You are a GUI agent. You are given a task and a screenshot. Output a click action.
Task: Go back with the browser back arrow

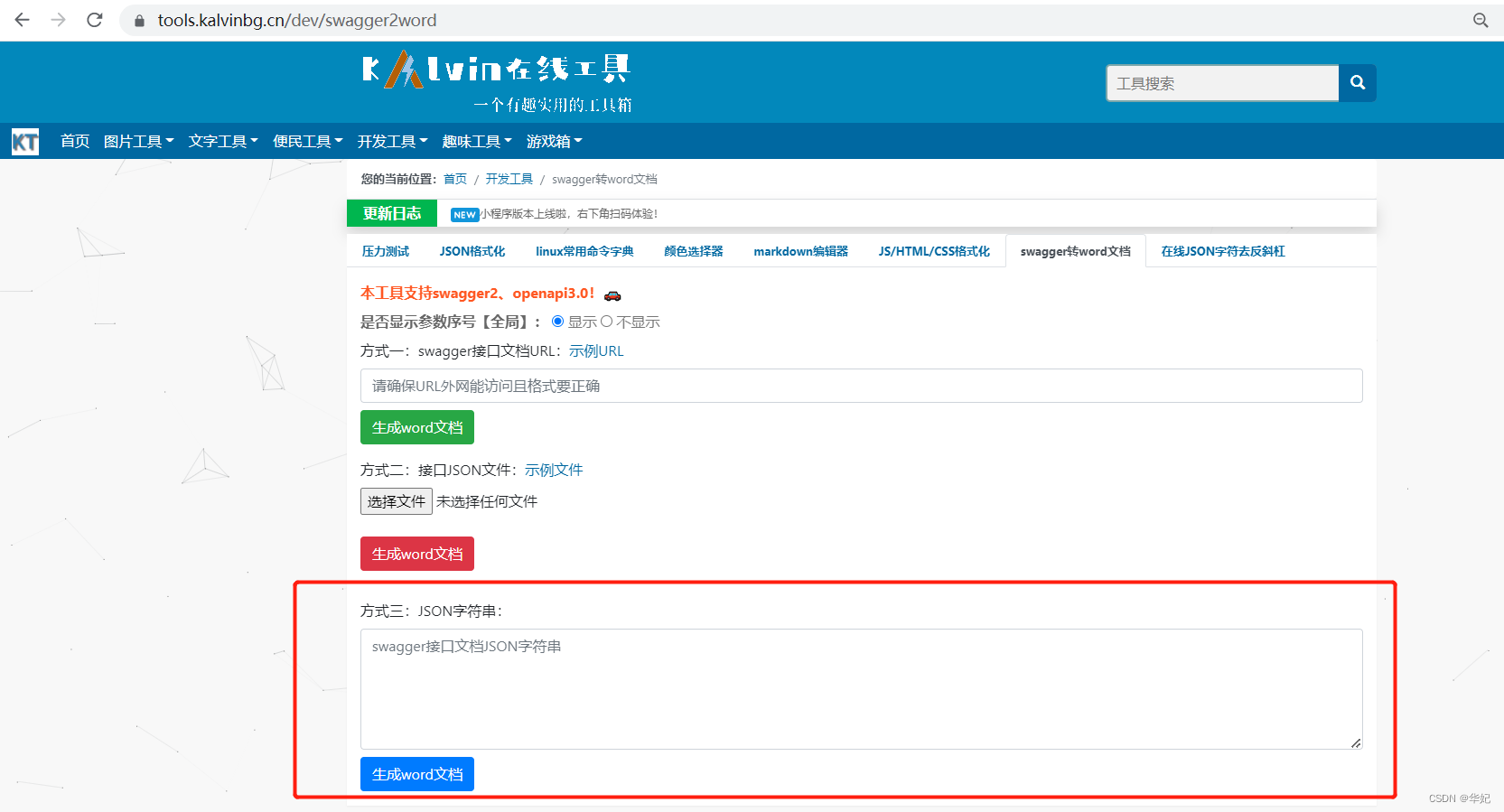click(22, 20)
